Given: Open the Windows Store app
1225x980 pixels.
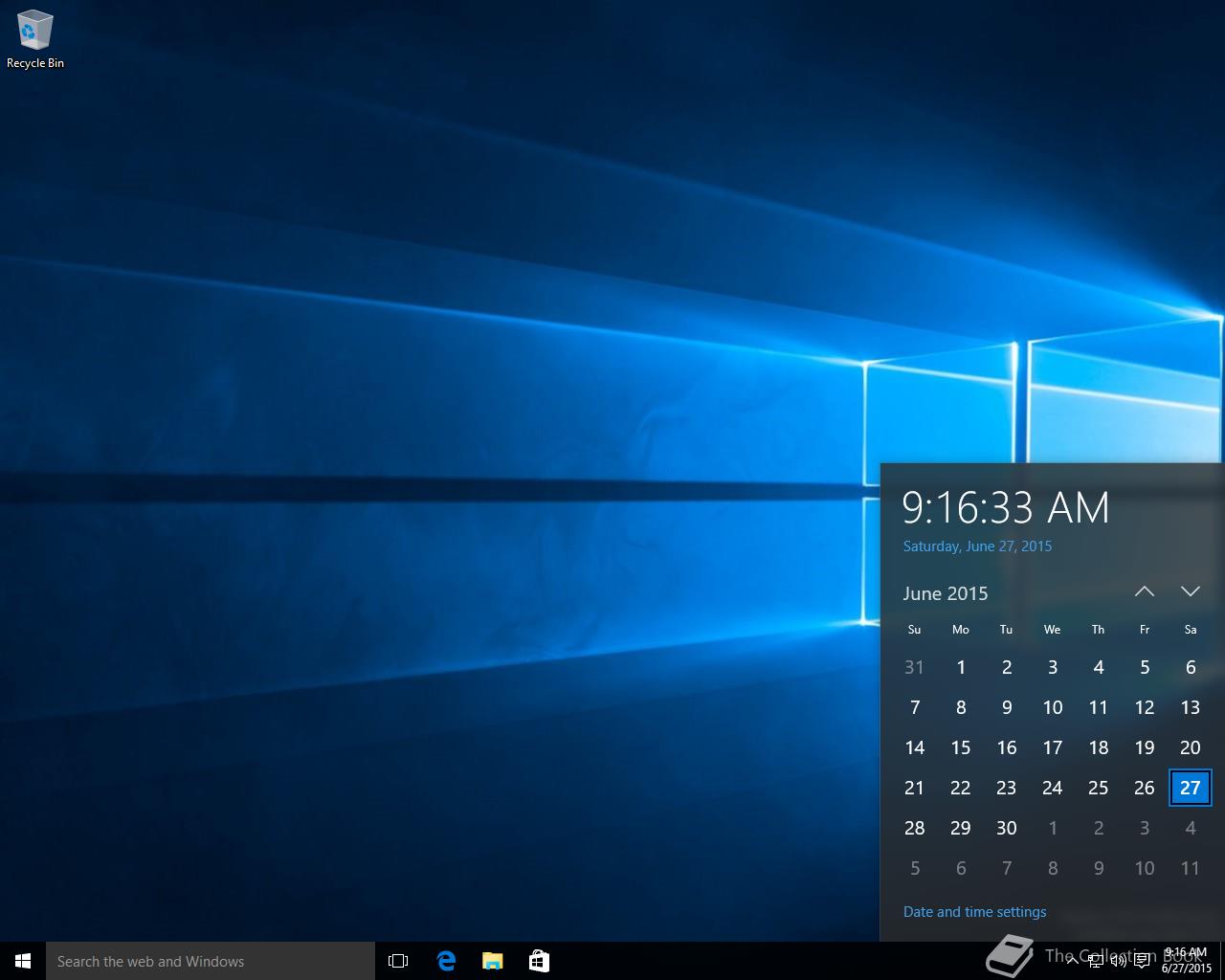Looking at the screenshot, I should 539,960.
